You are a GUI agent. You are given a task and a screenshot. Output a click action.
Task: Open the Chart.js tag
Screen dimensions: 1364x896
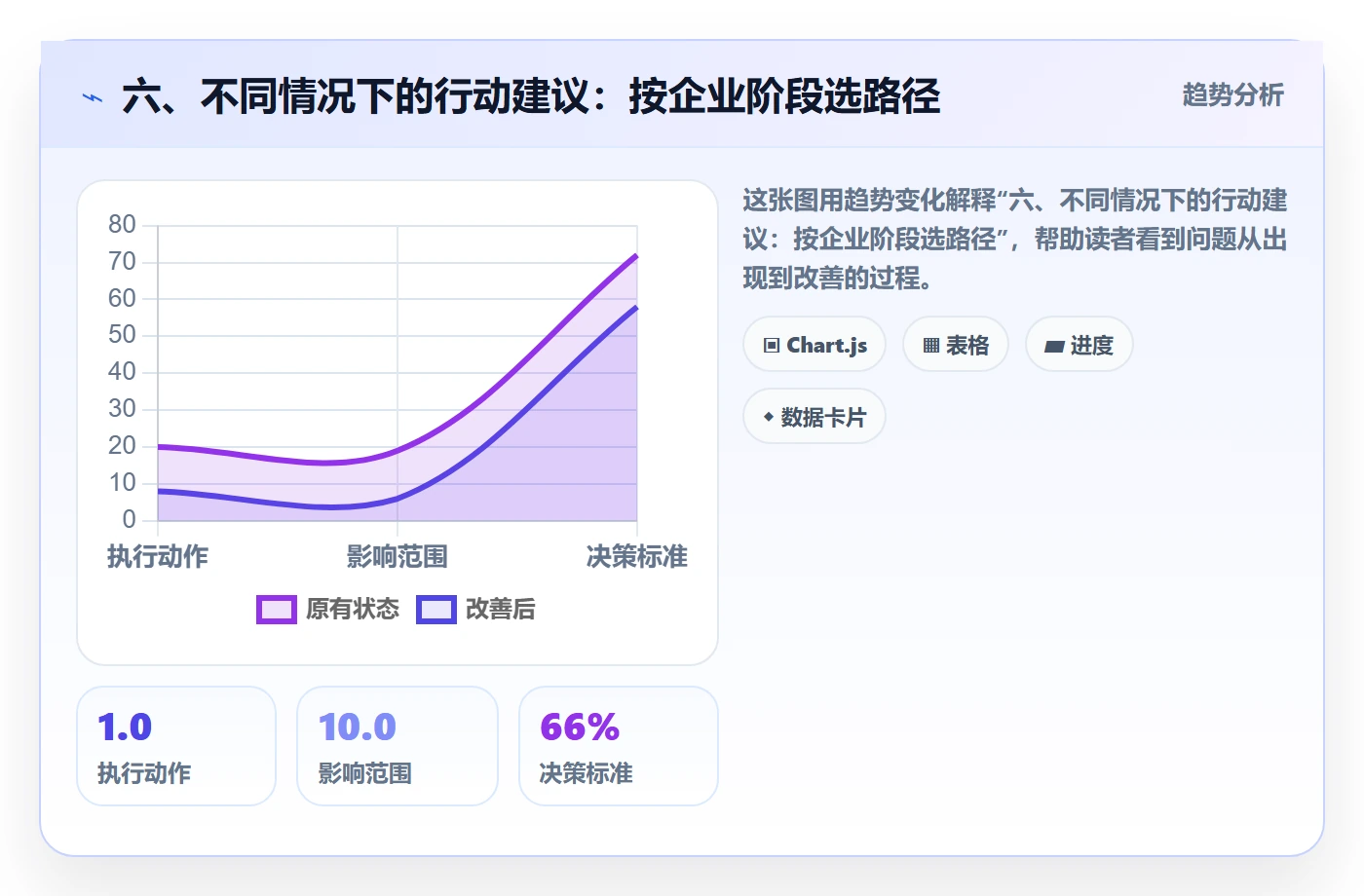[x=815, y=345]
